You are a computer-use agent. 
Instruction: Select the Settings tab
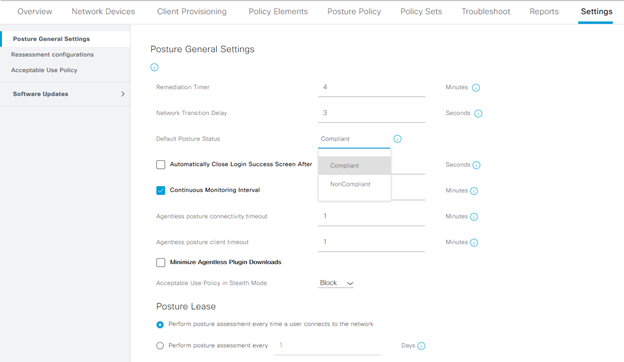(x=596, y=12)
